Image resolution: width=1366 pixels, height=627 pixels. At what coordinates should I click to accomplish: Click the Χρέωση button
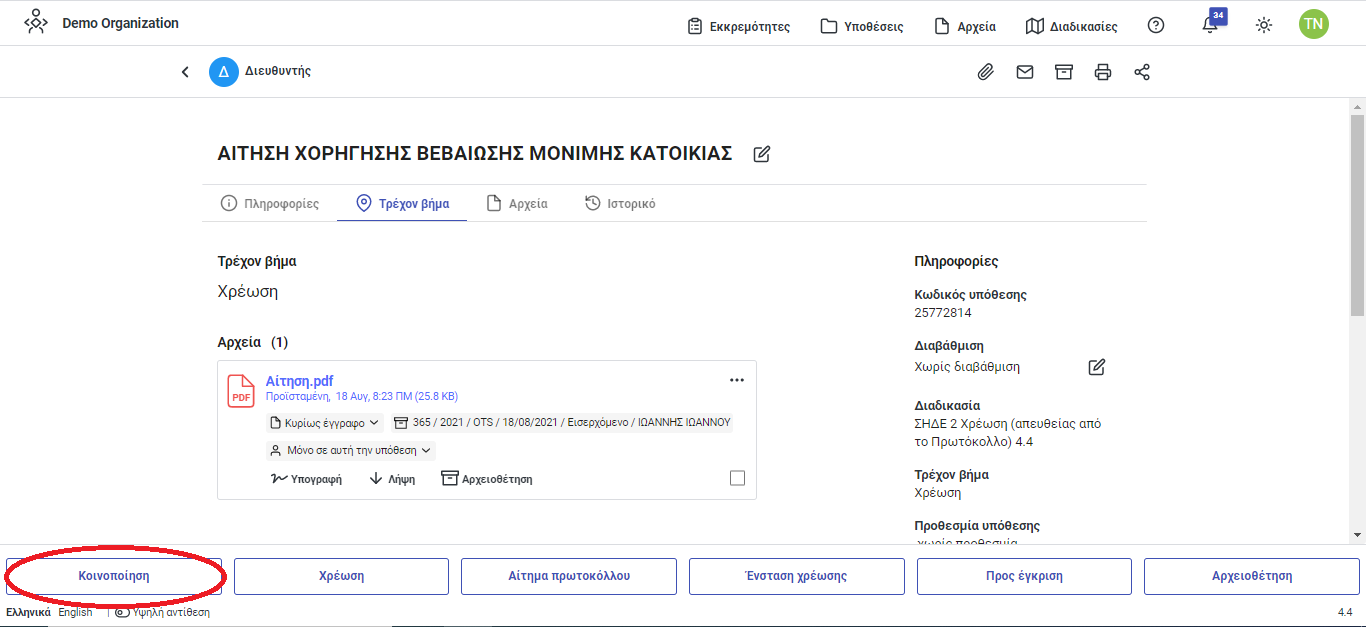(x=341, y=576)
